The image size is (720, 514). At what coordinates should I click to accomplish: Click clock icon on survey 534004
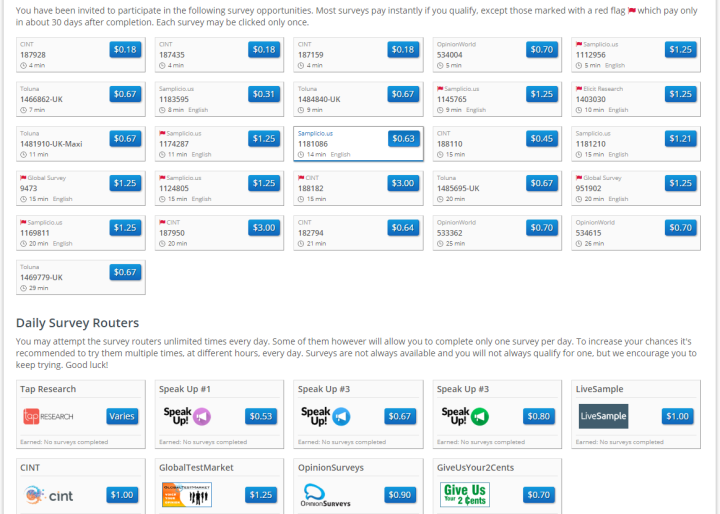click(440, 66)
